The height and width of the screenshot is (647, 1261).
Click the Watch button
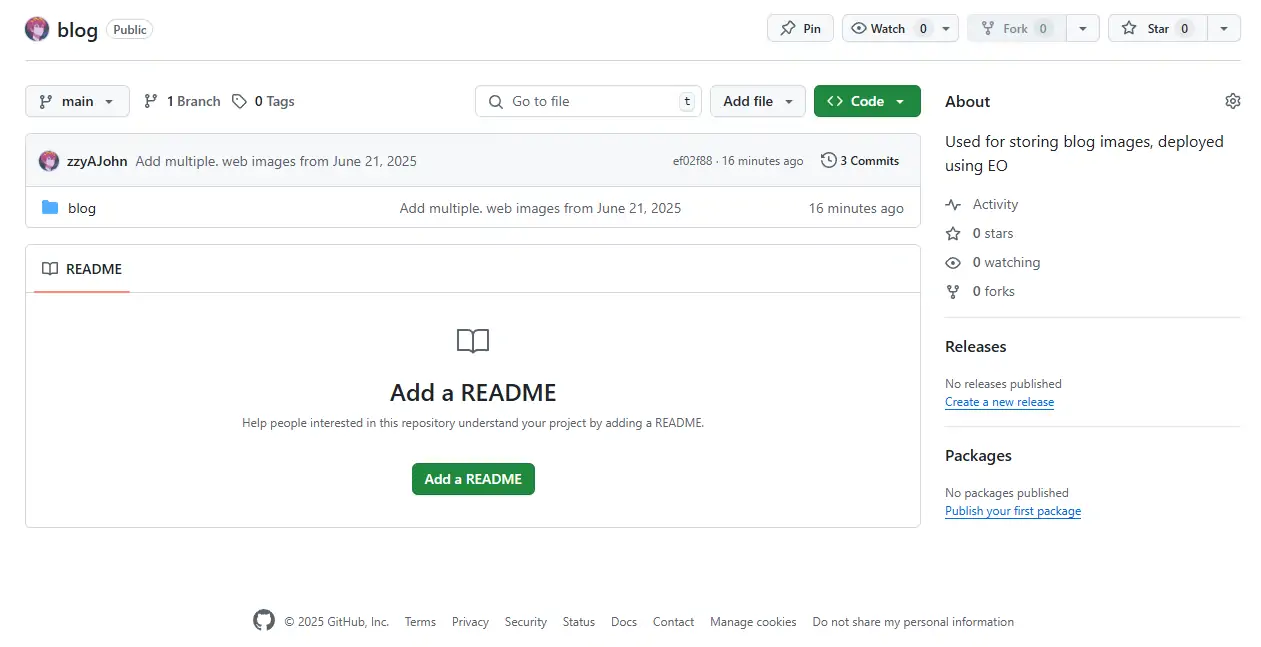(888, 28)
